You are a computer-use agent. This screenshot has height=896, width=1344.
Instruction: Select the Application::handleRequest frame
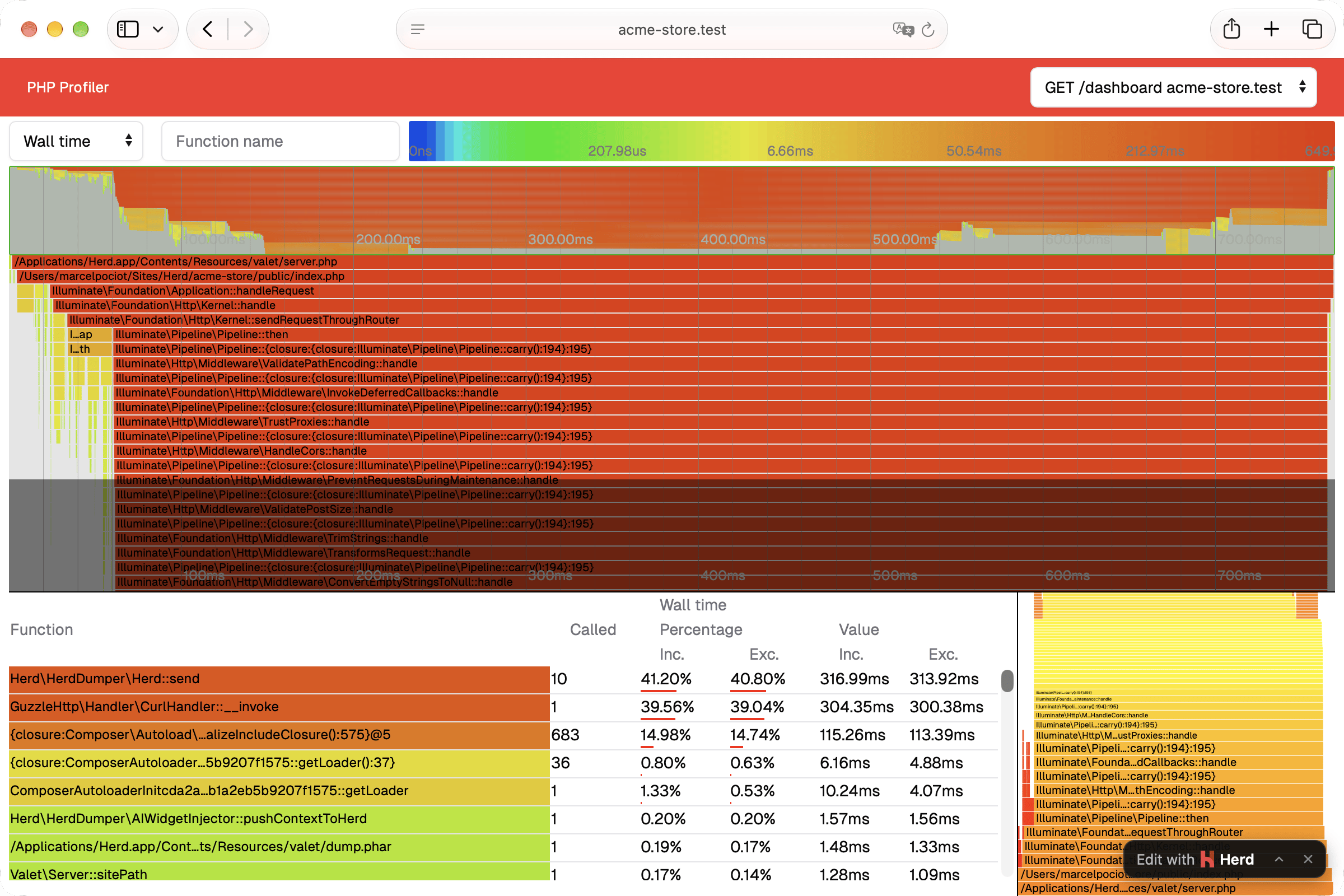click(692, 291)
